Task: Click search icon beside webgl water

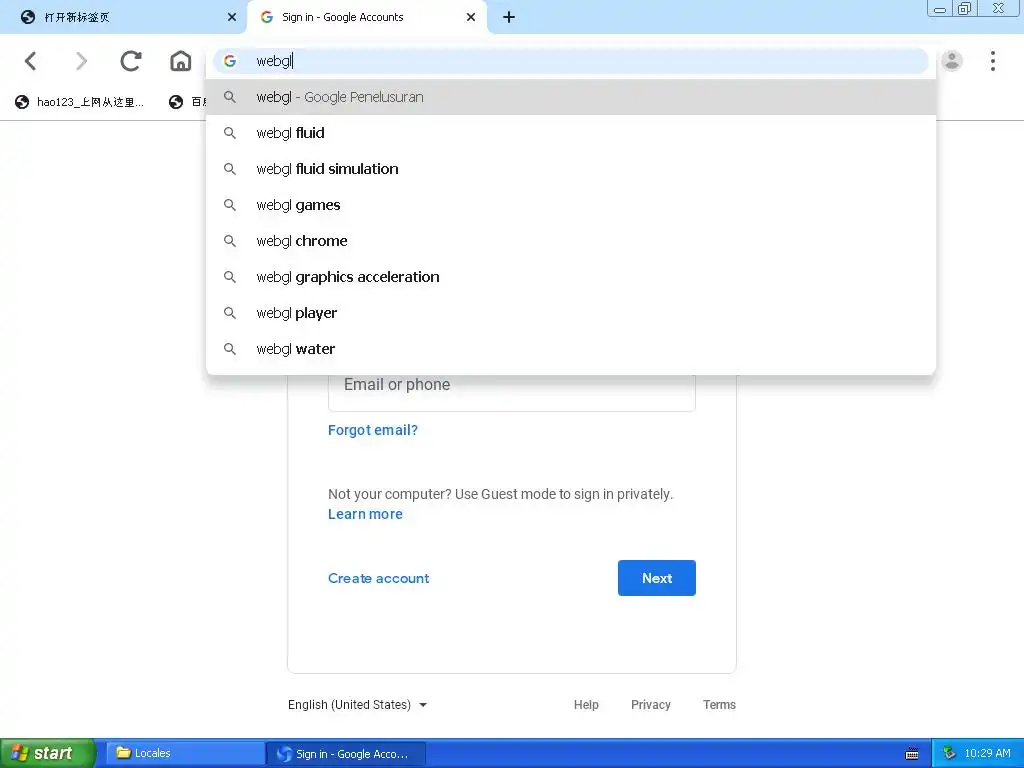Action: pos(230,349)
